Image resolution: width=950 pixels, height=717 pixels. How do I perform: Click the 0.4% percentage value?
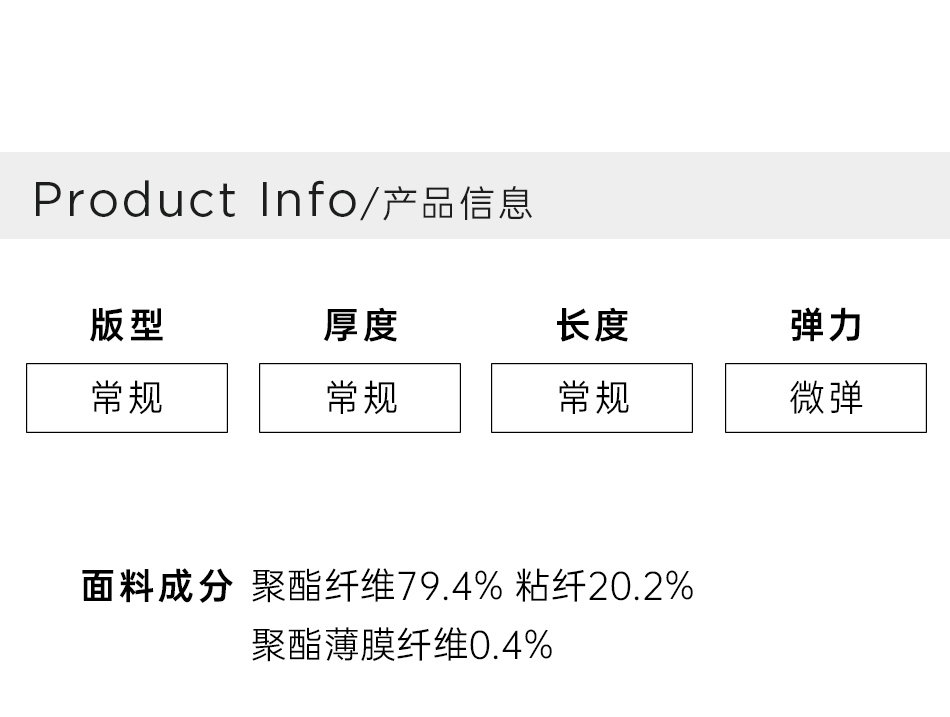click(x=511, y=645)
